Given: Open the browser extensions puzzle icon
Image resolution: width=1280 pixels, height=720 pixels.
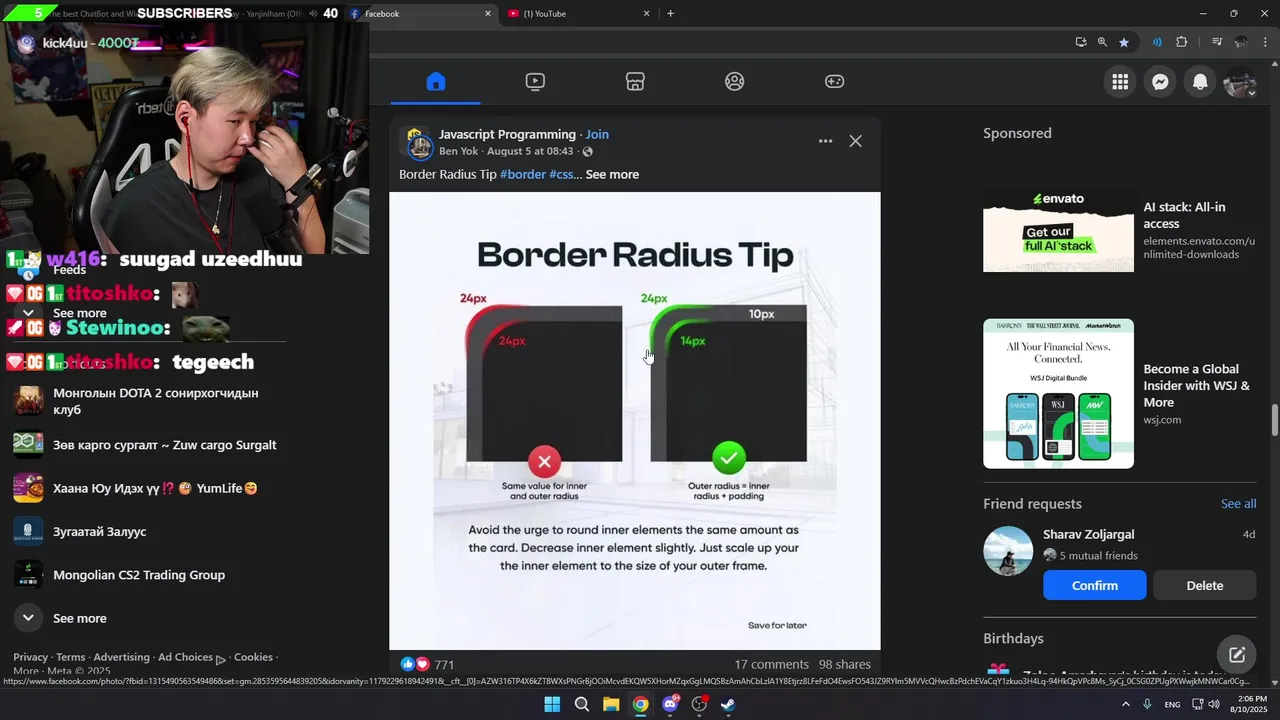Looking at the screenshot, I should (1182, 42).
